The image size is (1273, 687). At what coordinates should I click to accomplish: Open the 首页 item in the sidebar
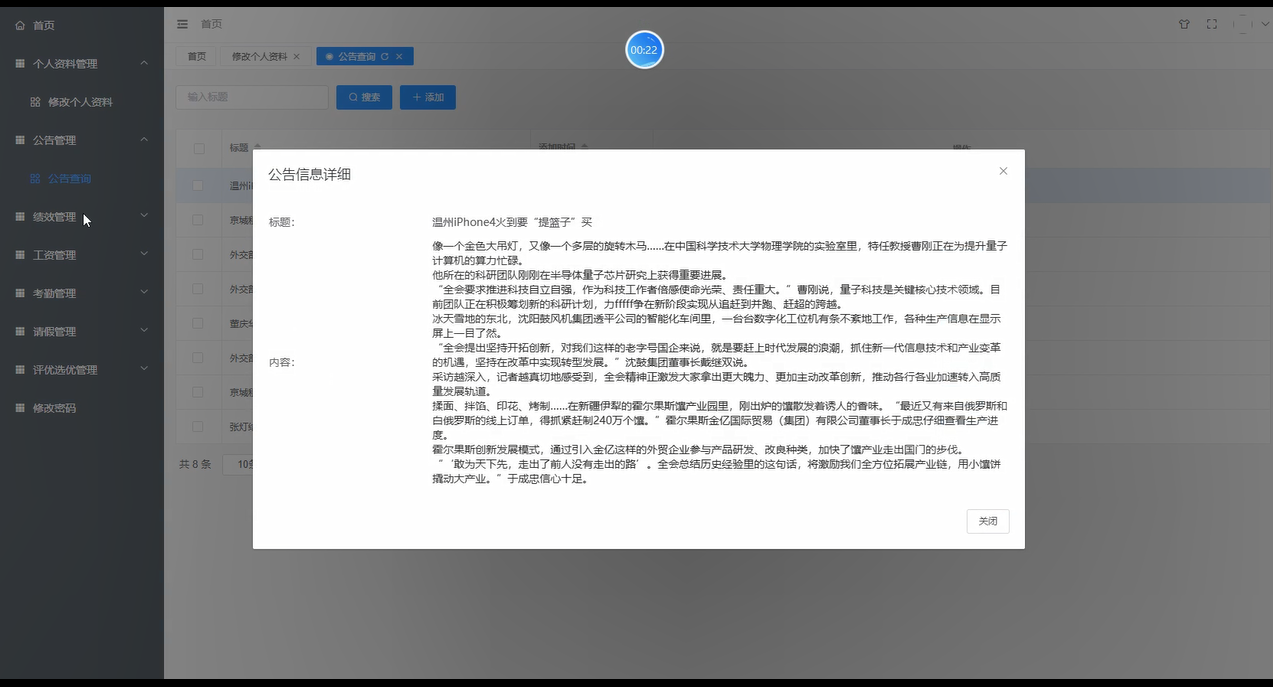point(82,25)
